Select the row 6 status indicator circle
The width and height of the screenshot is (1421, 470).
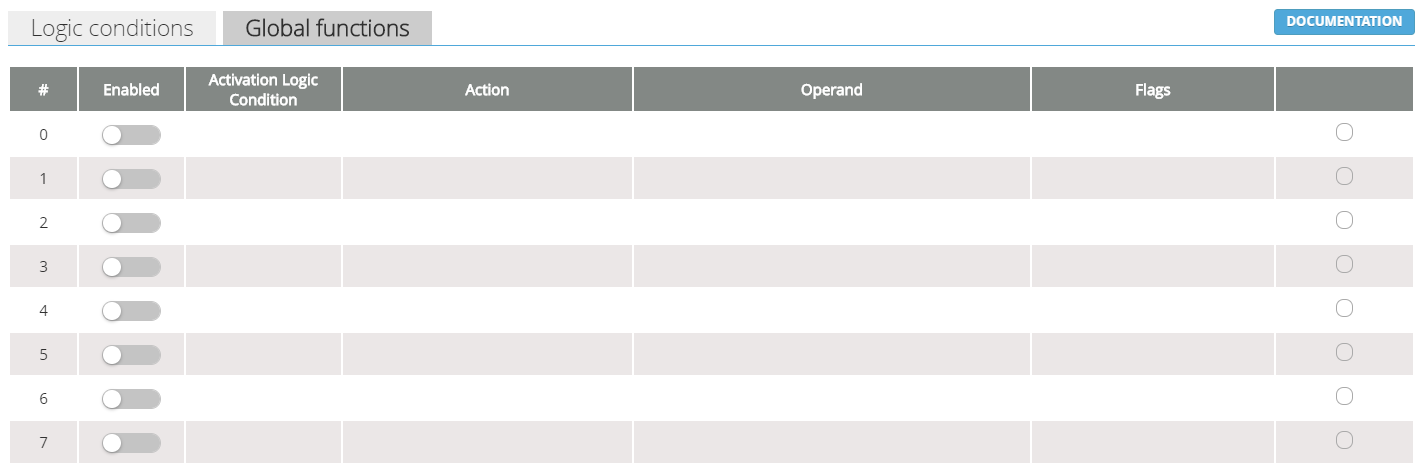1344,396
